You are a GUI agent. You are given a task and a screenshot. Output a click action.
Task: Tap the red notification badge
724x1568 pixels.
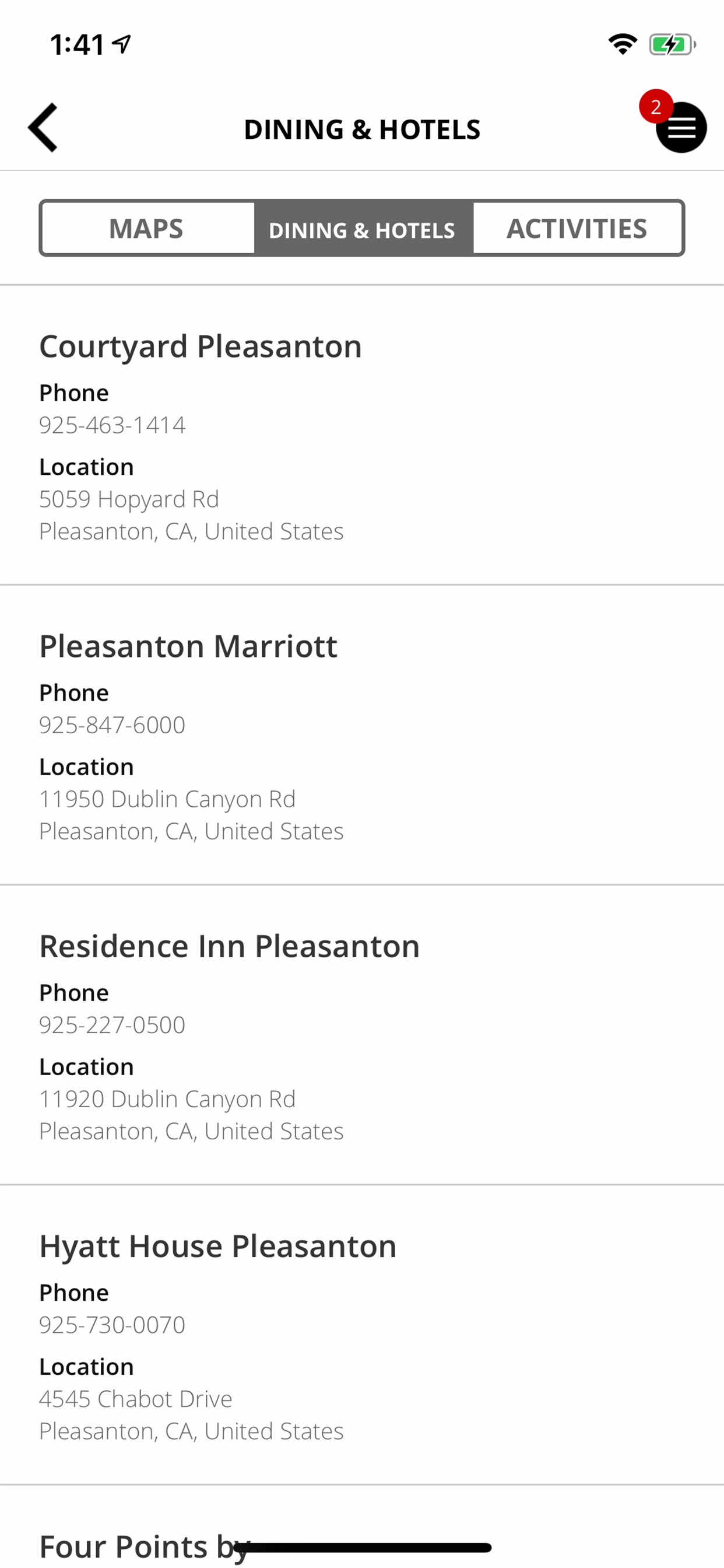(655, 107)
